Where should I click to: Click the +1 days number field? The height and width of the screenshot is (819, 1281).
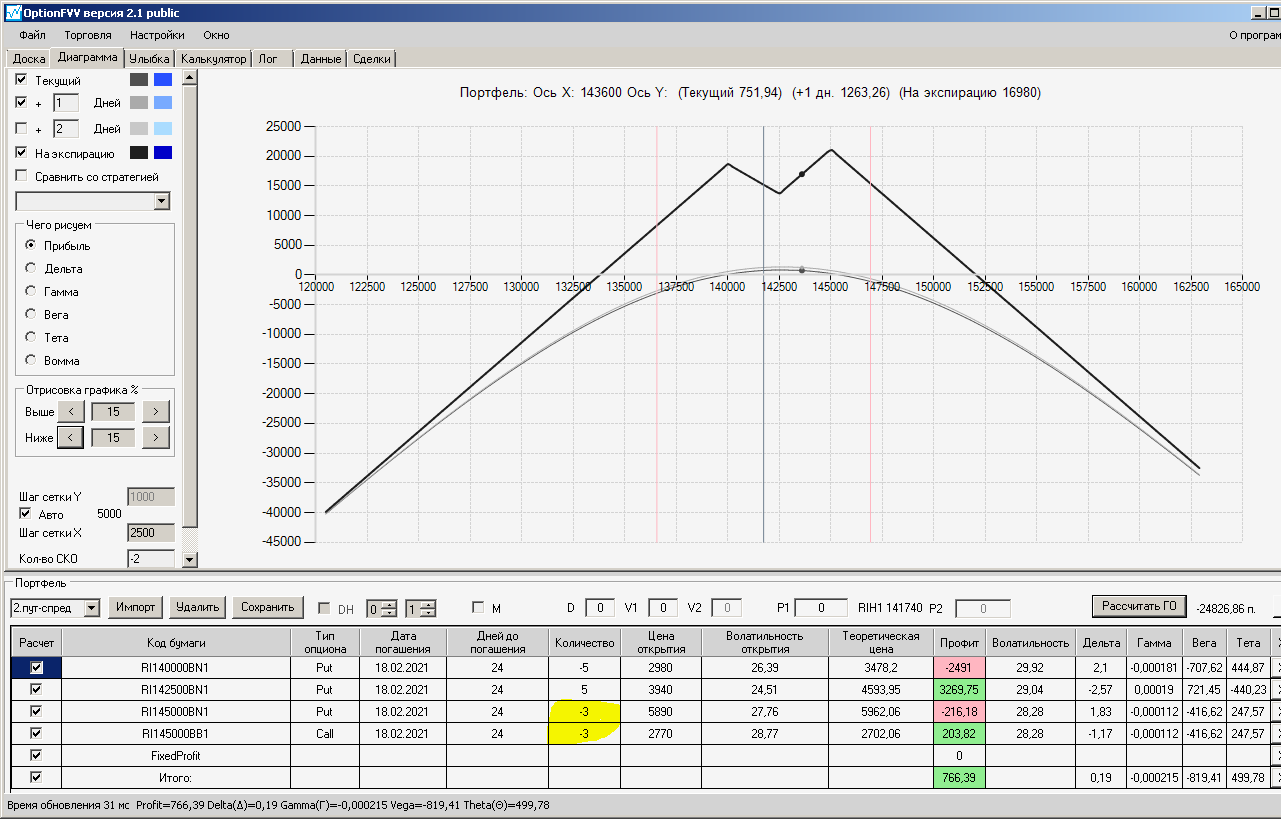[66, 102]
